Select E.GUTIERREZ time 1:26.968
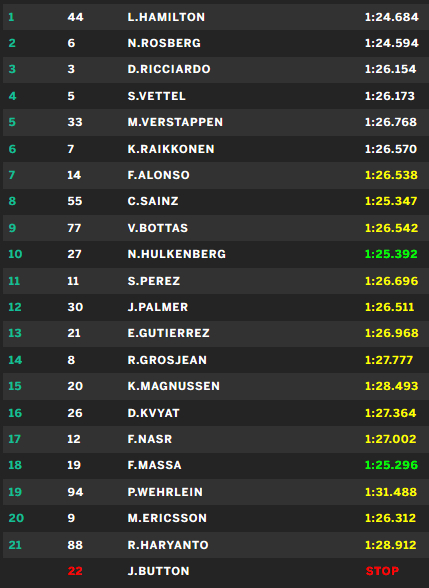Screen dimensions: 429x588 click(x=392, y=333)
